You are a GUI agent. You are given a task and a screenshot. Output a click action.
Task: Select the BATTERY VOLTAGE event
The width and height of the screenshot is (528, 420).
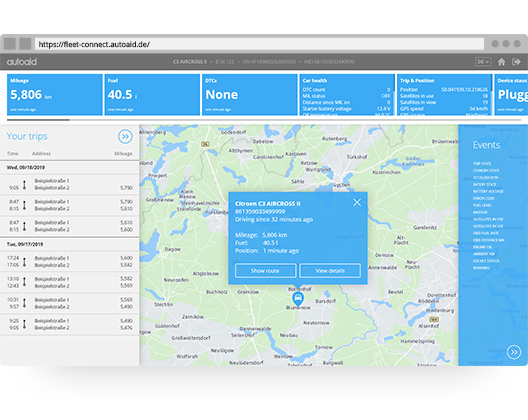488,191
